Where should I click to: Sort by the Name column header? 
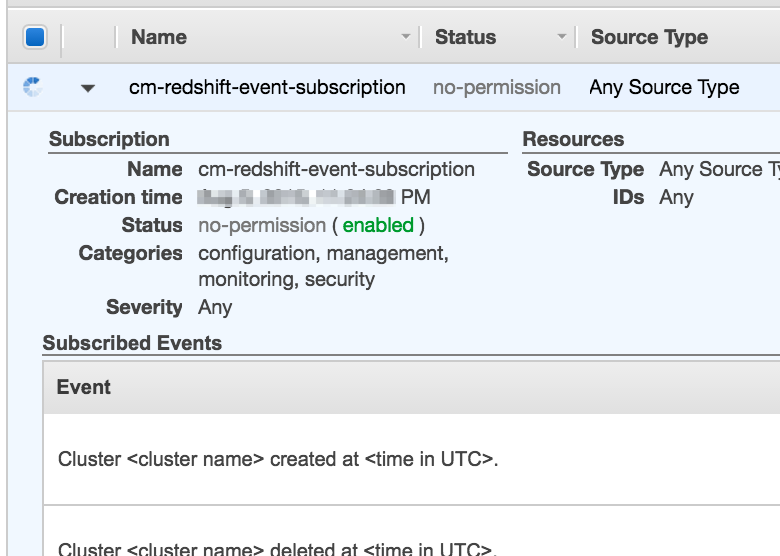click(x=159, y=37)
